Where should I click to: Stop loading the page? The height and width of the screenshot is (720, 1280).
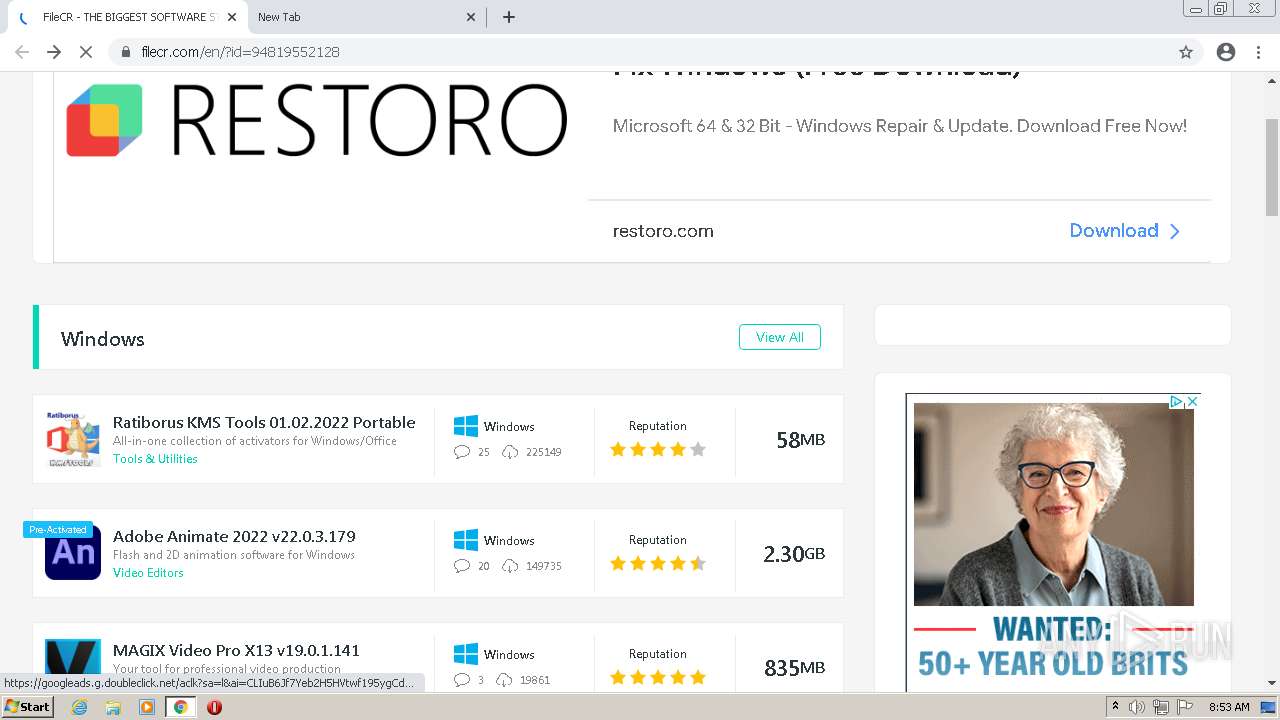[x=86, y=52]
